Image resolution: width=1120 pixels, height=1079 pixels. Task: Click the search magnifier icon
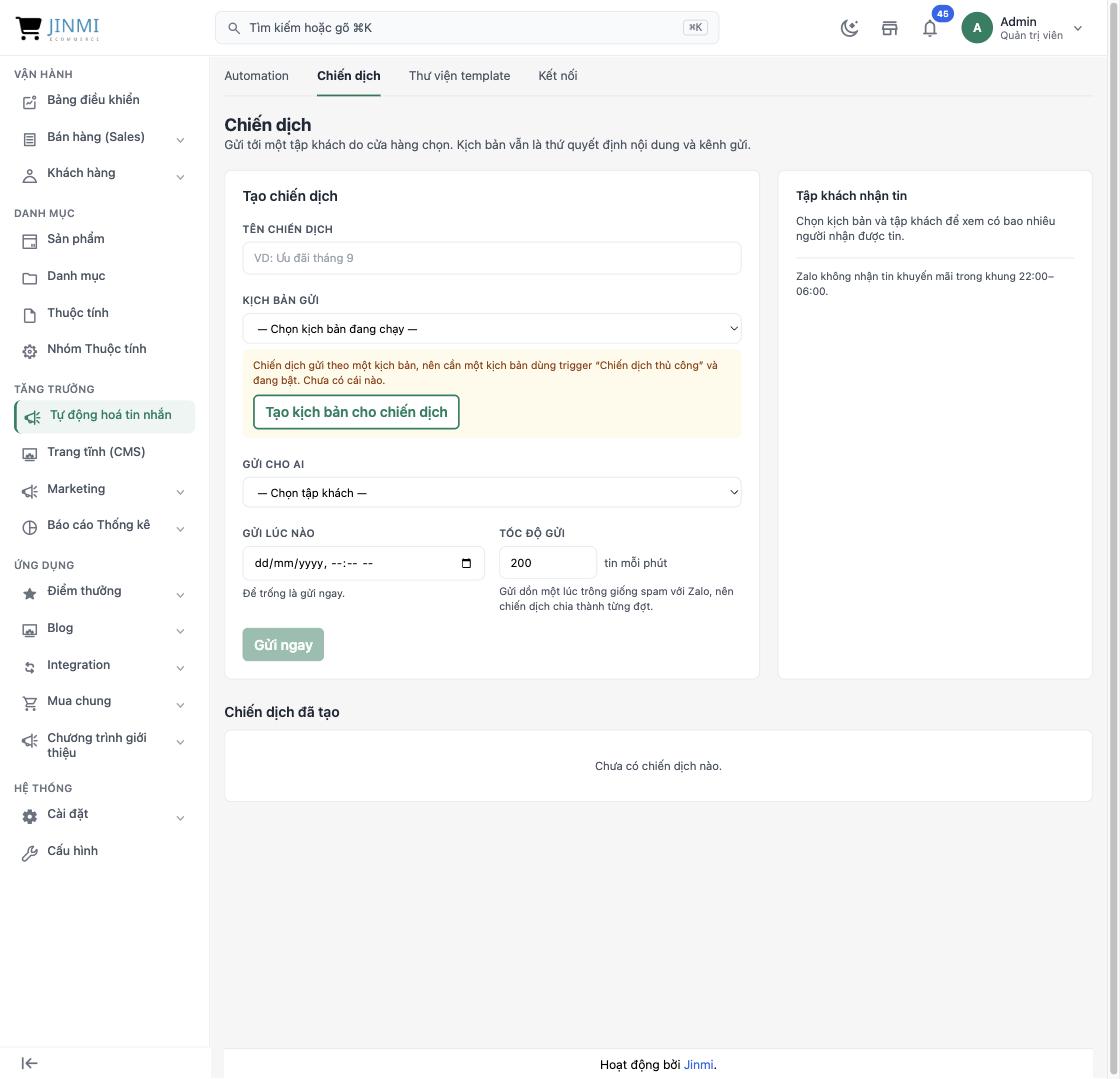[x=234, y=28]
